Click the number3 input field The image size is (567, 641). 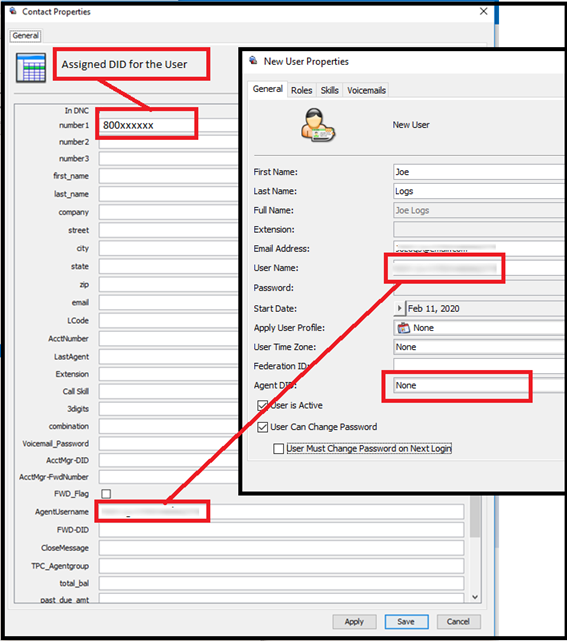168,159
